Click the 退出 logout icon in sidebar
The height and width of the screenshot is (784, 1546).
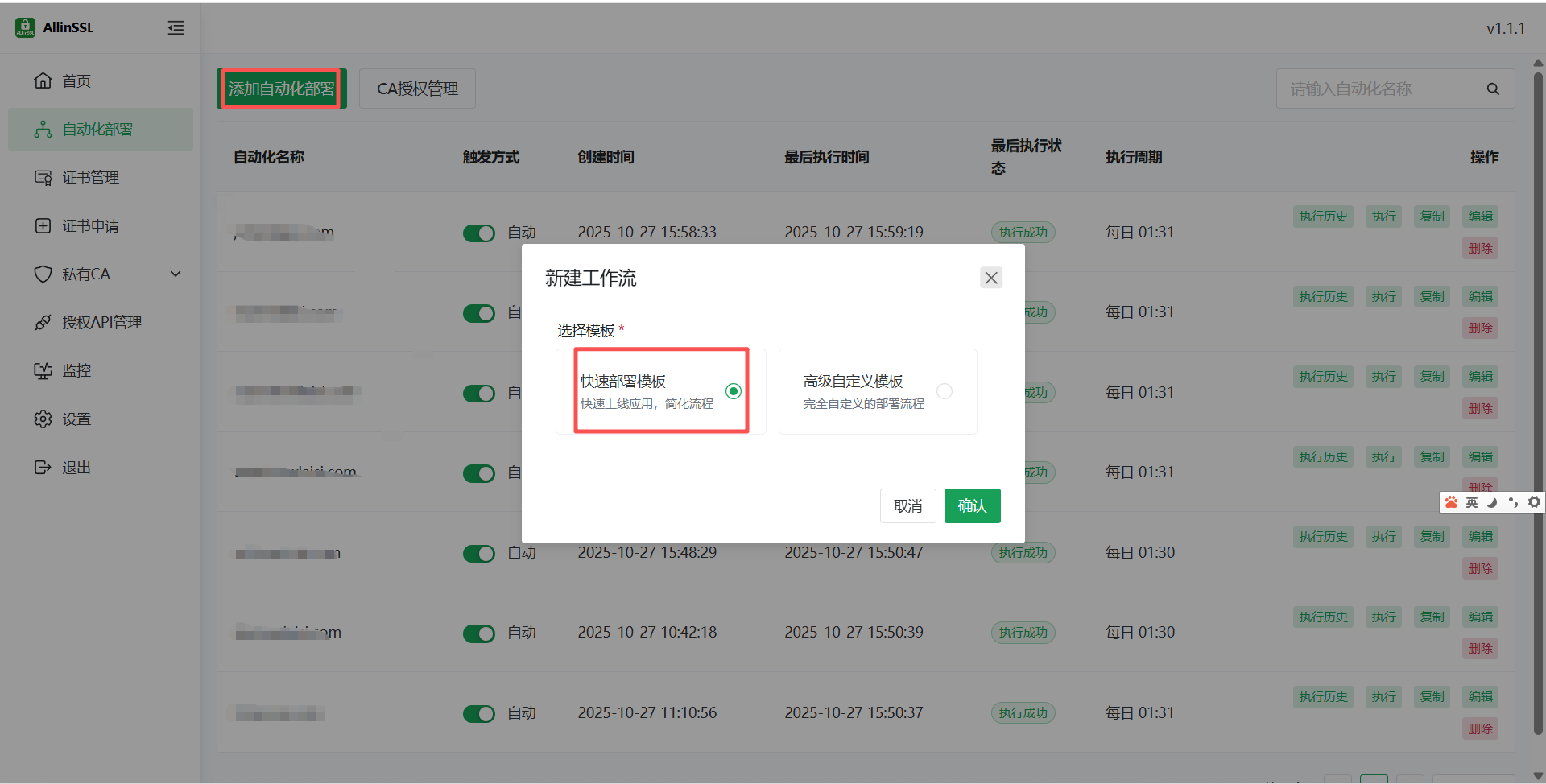point(43,467)
